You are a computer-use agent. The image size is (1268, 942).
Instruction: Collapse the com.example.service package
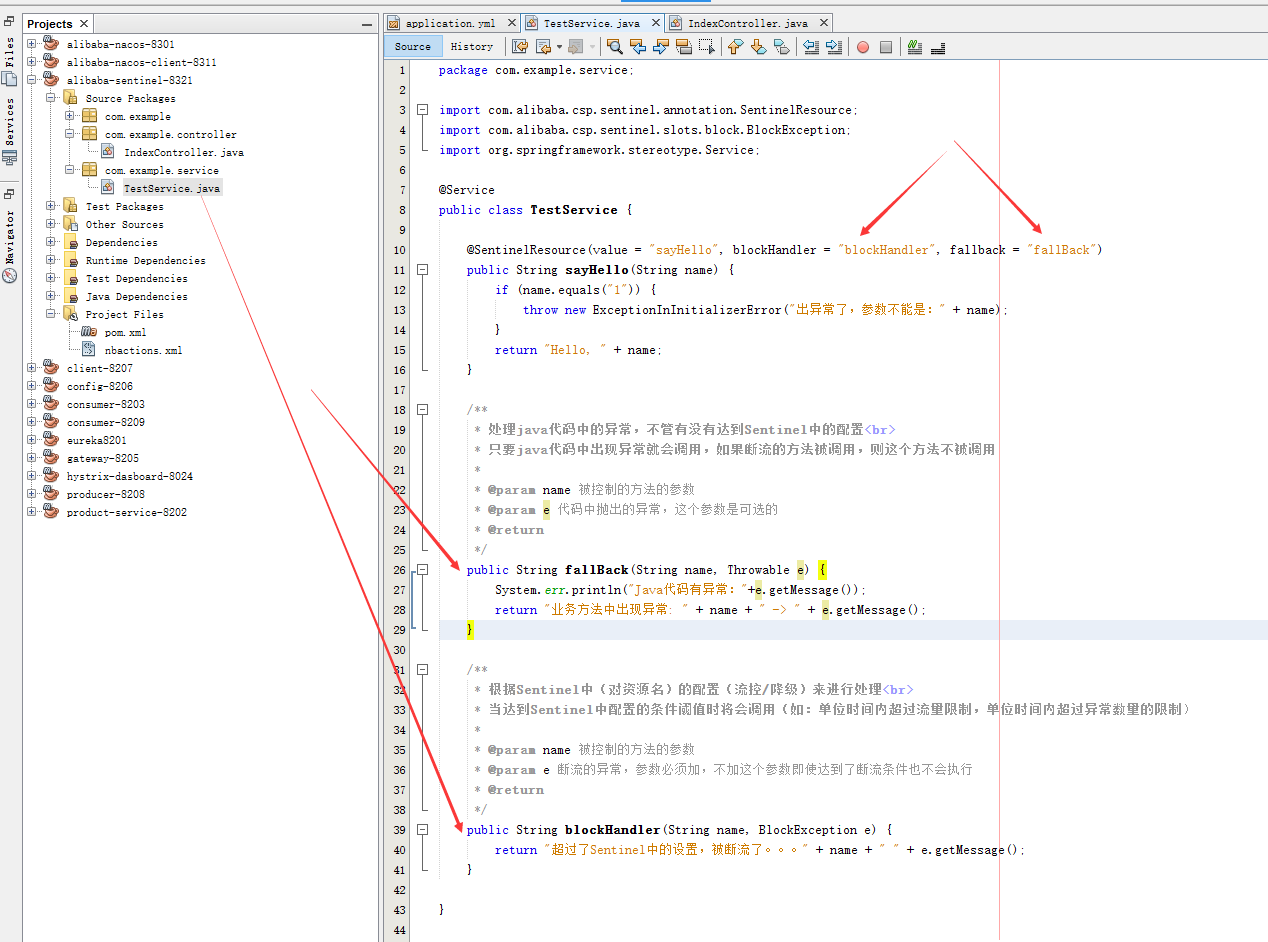click(x=70, y=170)
